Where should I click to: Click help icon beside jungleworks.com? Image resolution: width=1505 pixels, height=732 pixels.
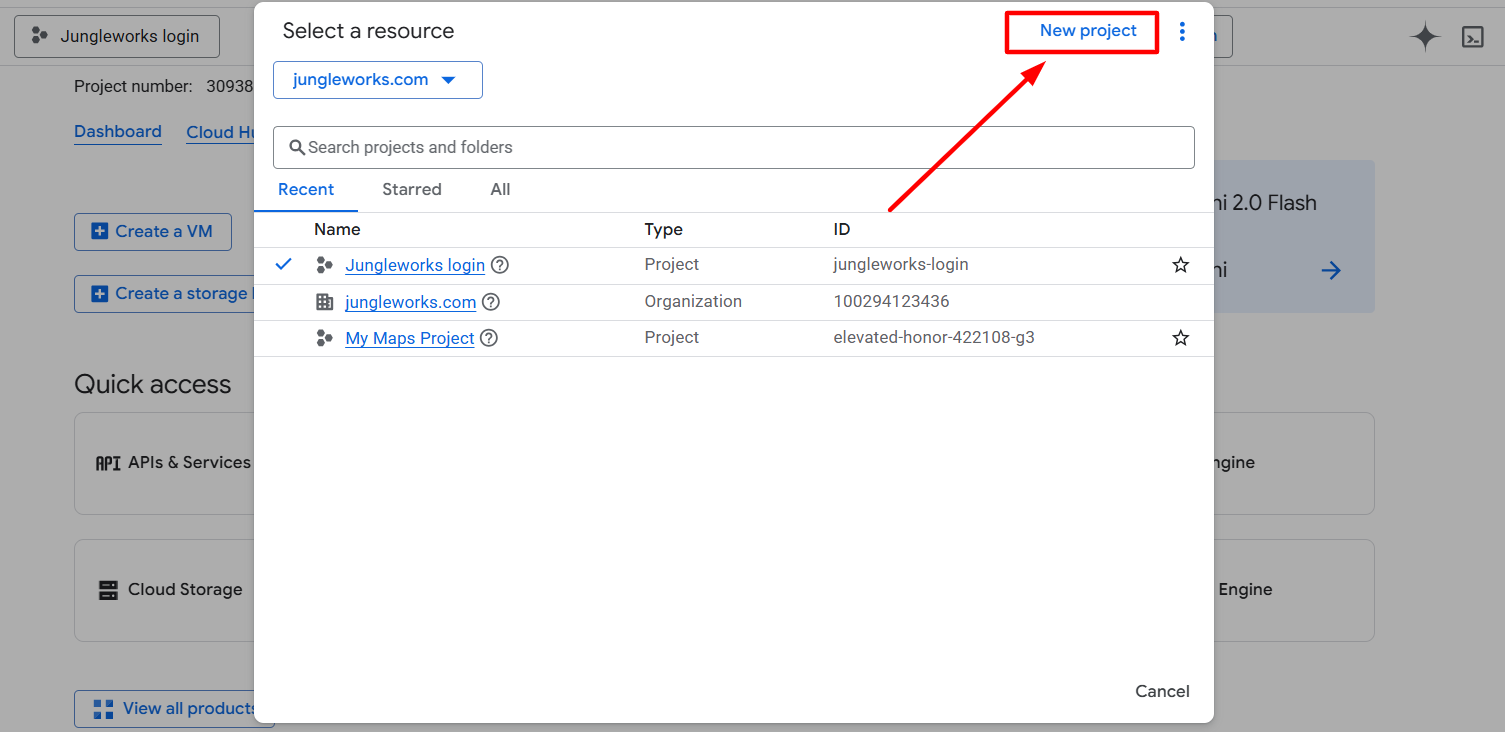point(491,302)
